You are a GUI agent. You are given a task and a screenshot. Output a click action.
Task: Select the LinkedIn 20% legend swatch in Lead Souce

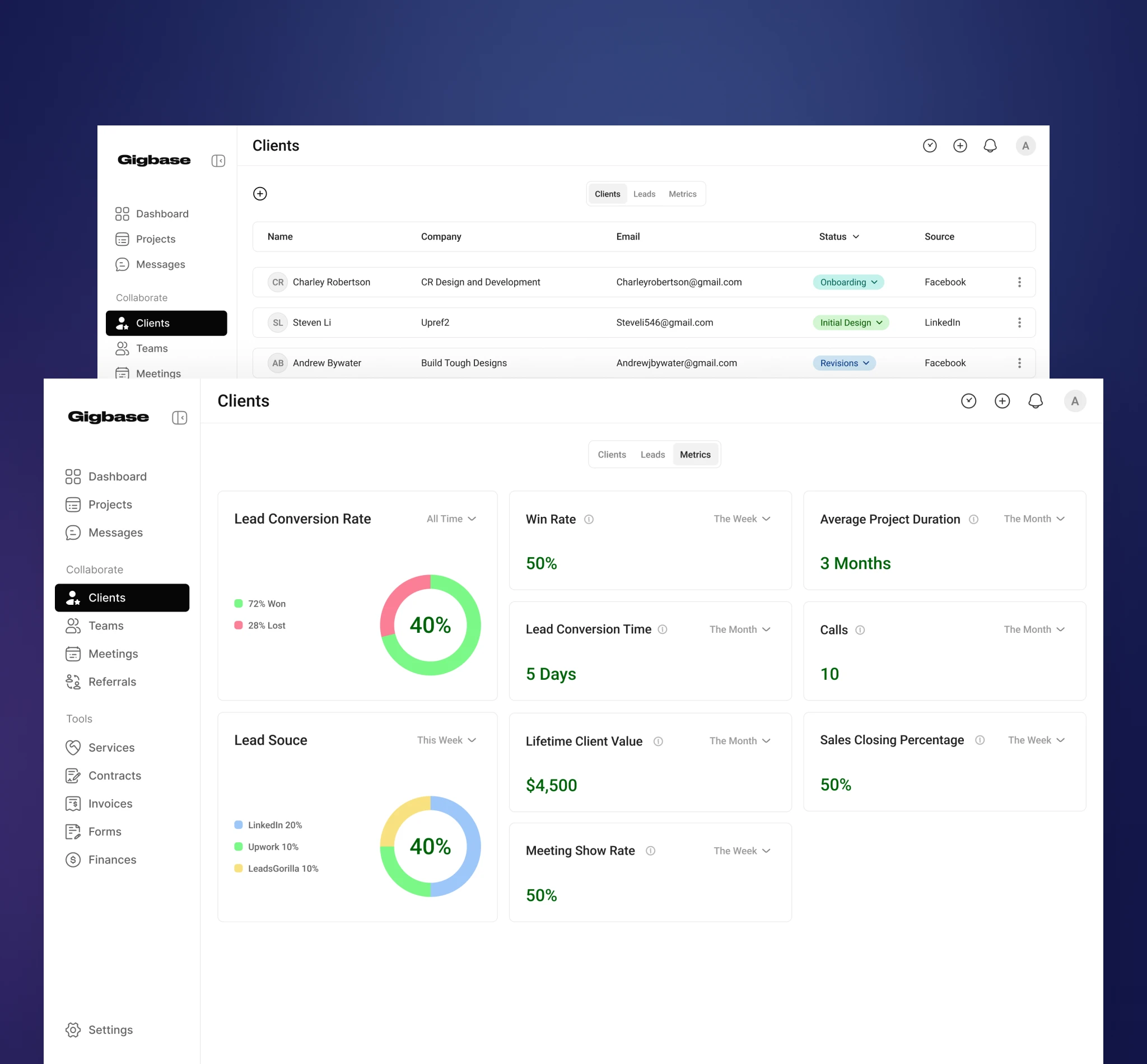(x=238, y=824)
